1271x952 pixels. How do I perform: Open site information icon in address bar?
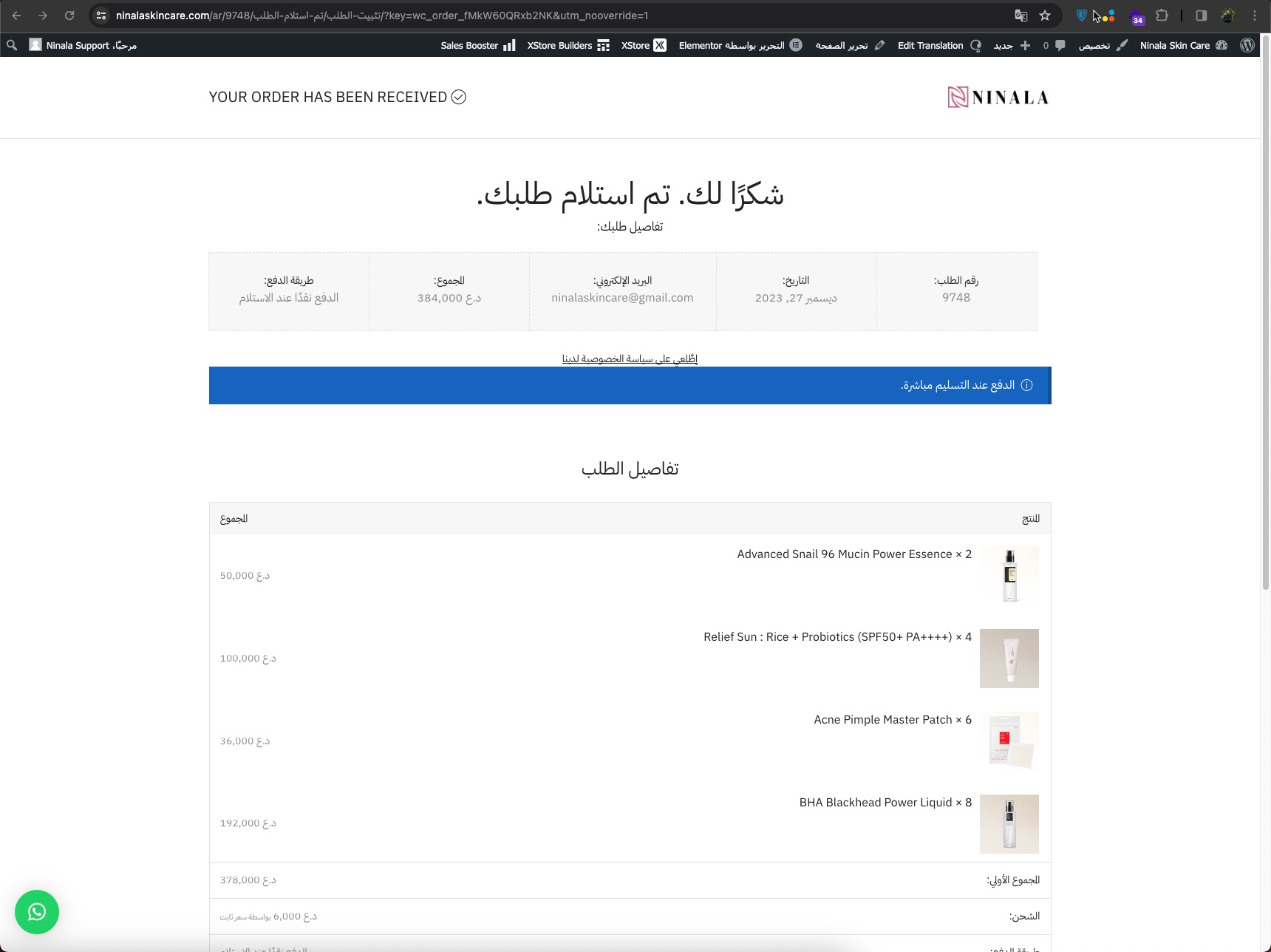click(x=101, y=16)
